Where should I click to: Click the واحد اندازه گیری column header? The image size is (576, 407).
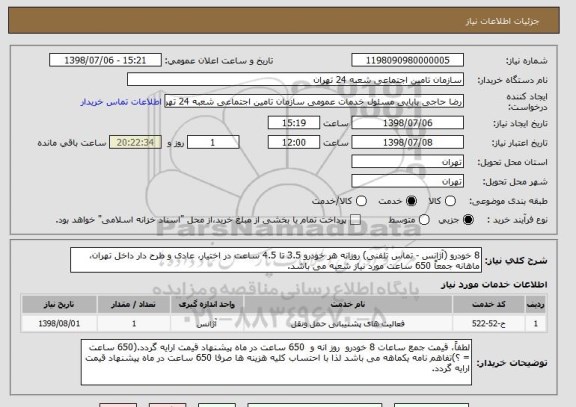tap(207, 304)
